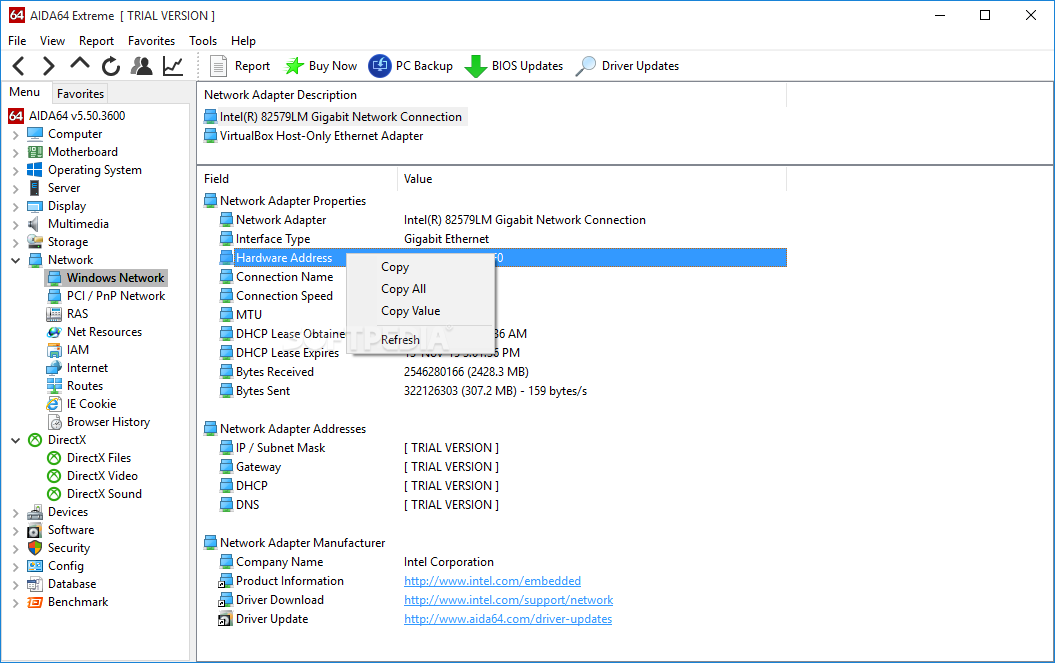Switch to the Favorites sidebar tab
Image resolution: width=1055 pixels, height=663 pixels.
click(x=80, y=94)
